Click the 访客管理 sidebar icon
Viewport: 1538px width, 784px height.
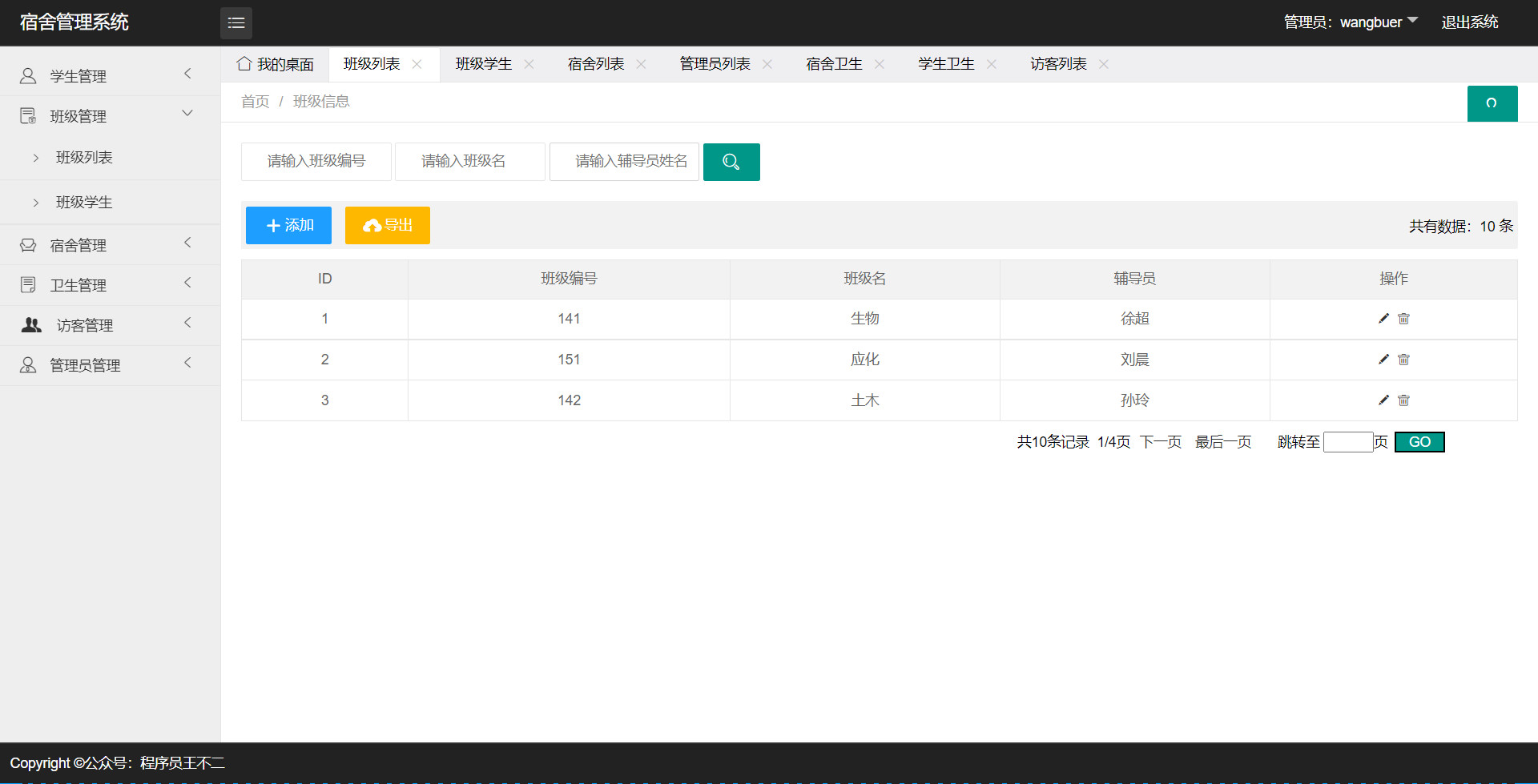(x=31, y=324)
